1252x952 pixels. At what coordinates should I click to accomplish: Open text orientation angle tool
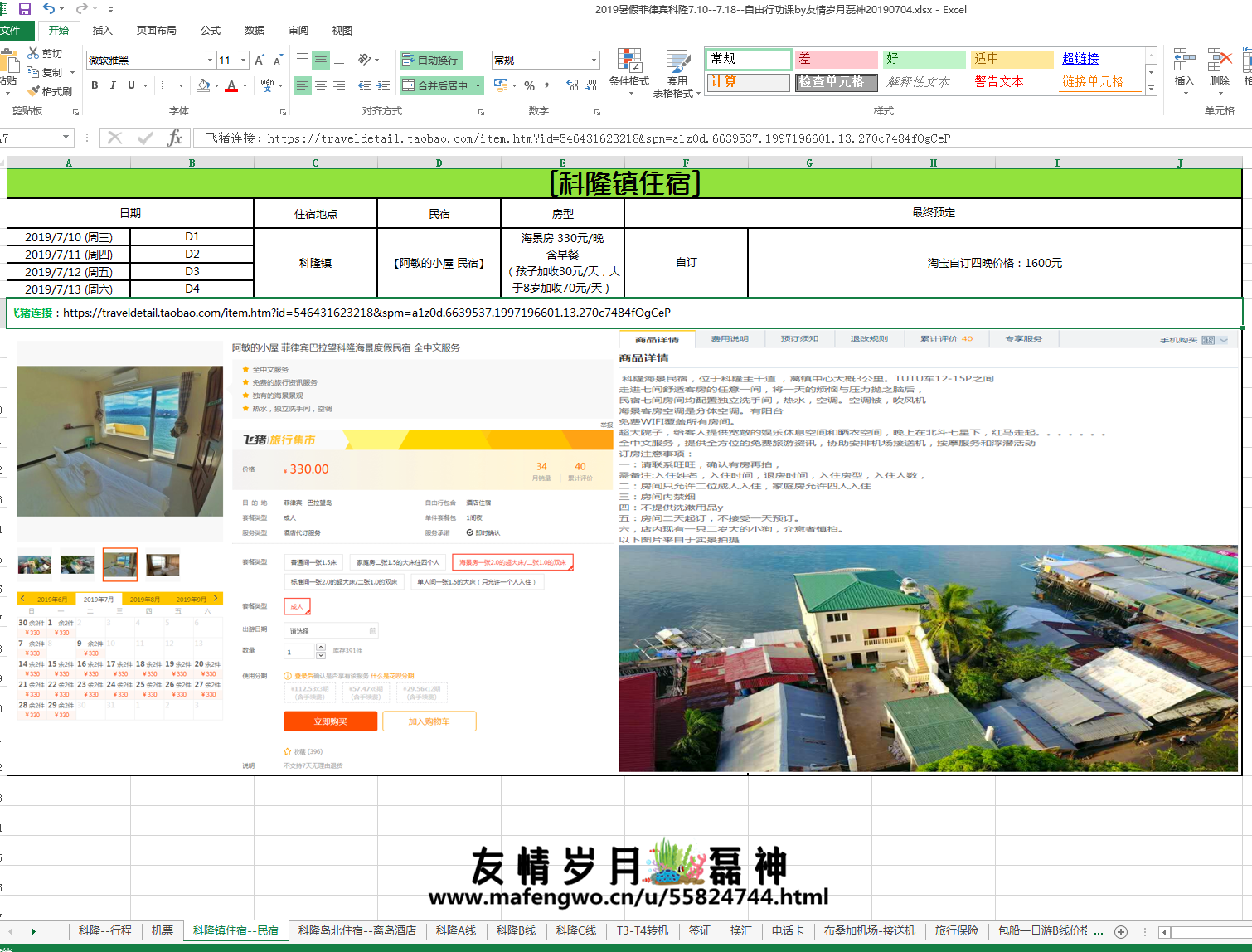[x=365, y=60]
